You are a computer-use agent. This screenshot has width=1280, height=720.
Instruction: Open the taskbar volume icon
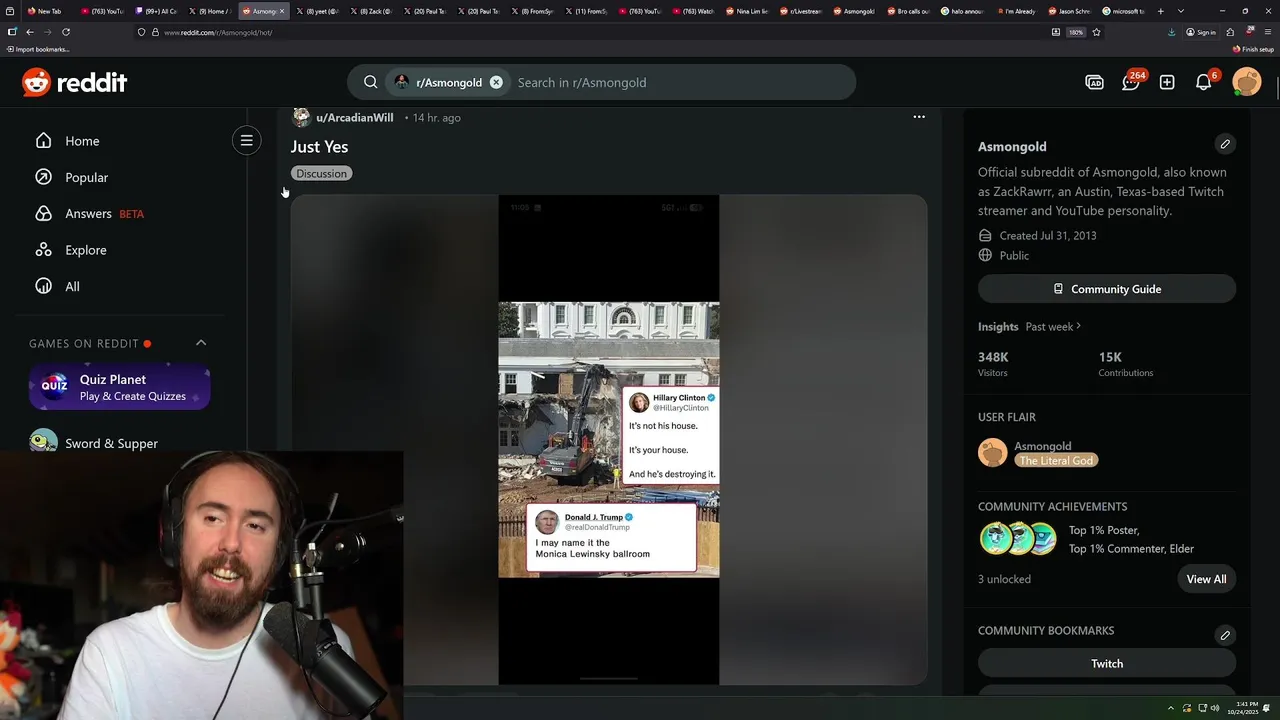click(1215, 708)
